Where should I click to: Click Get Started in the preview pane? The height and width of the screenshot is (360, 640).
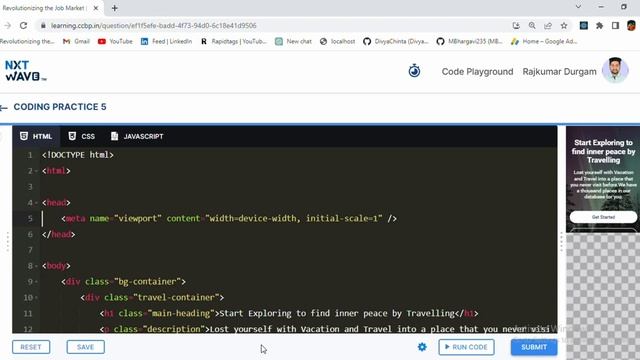603,217
